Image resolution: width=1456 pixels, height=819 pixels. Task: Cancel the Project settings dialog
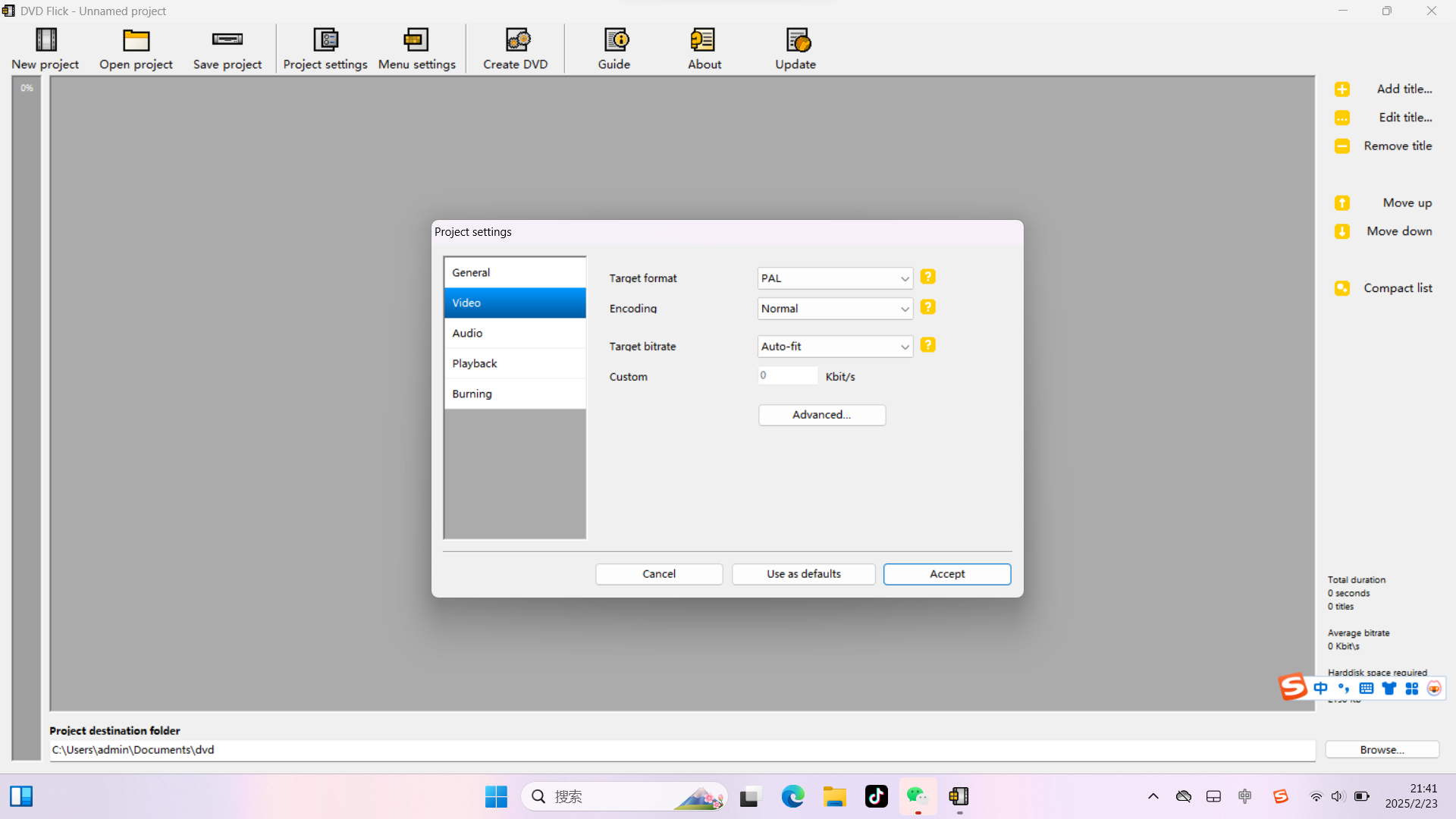659,574
